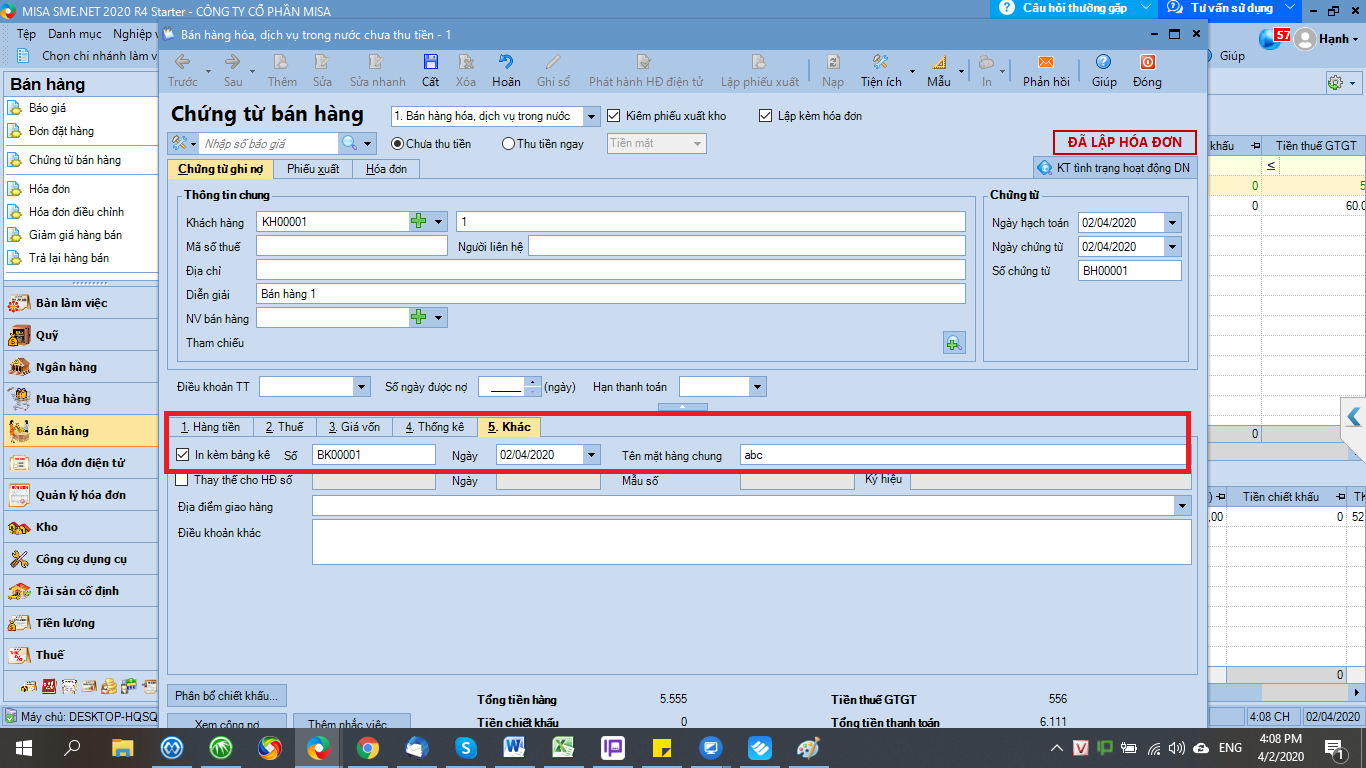Viewport: 1366px width, 768px height.
Task: Delete the voucher with Xóa
Action: 466,70
